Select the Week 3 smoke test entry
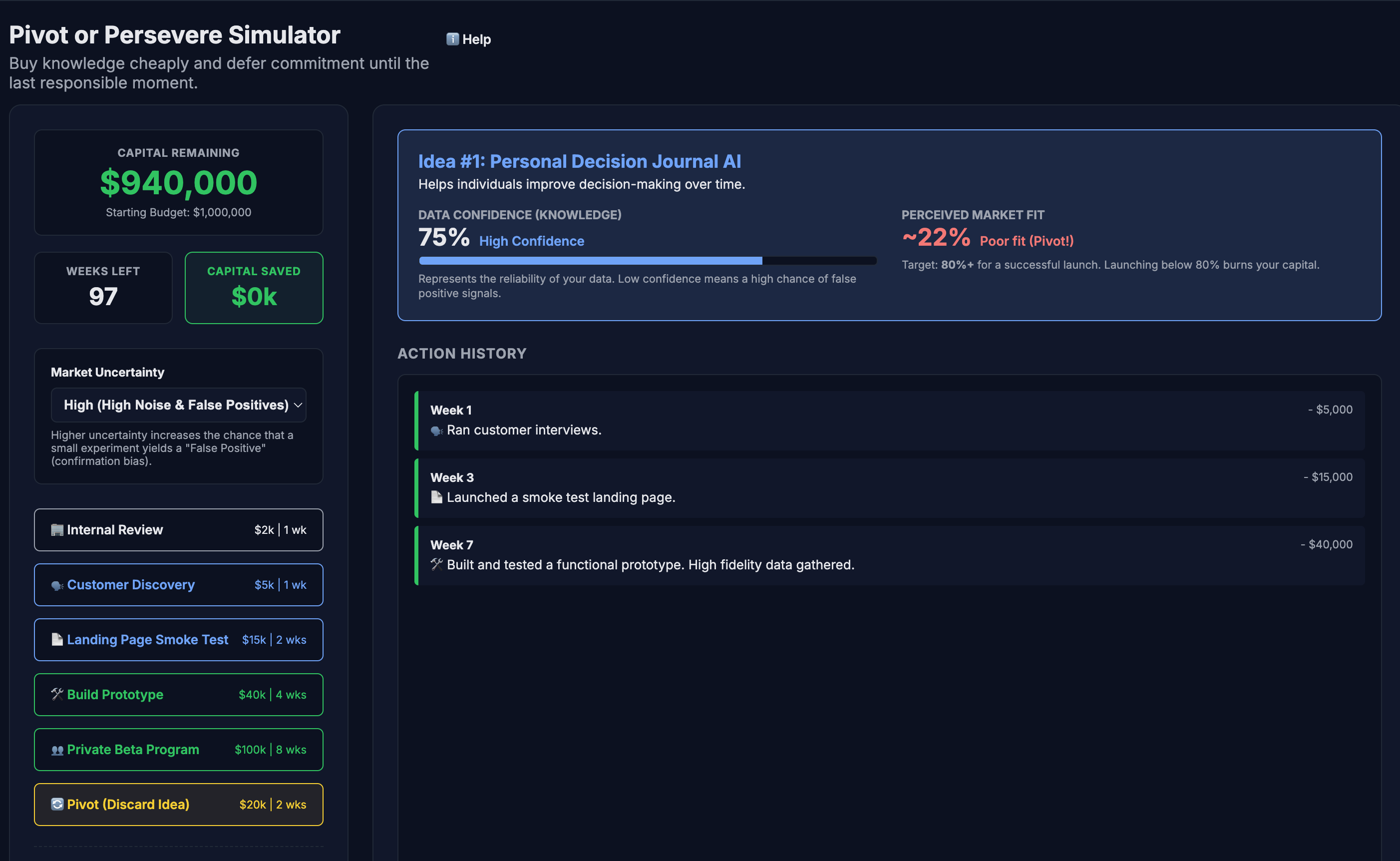This screenshot has height=861, width=1400. point(890,488)
